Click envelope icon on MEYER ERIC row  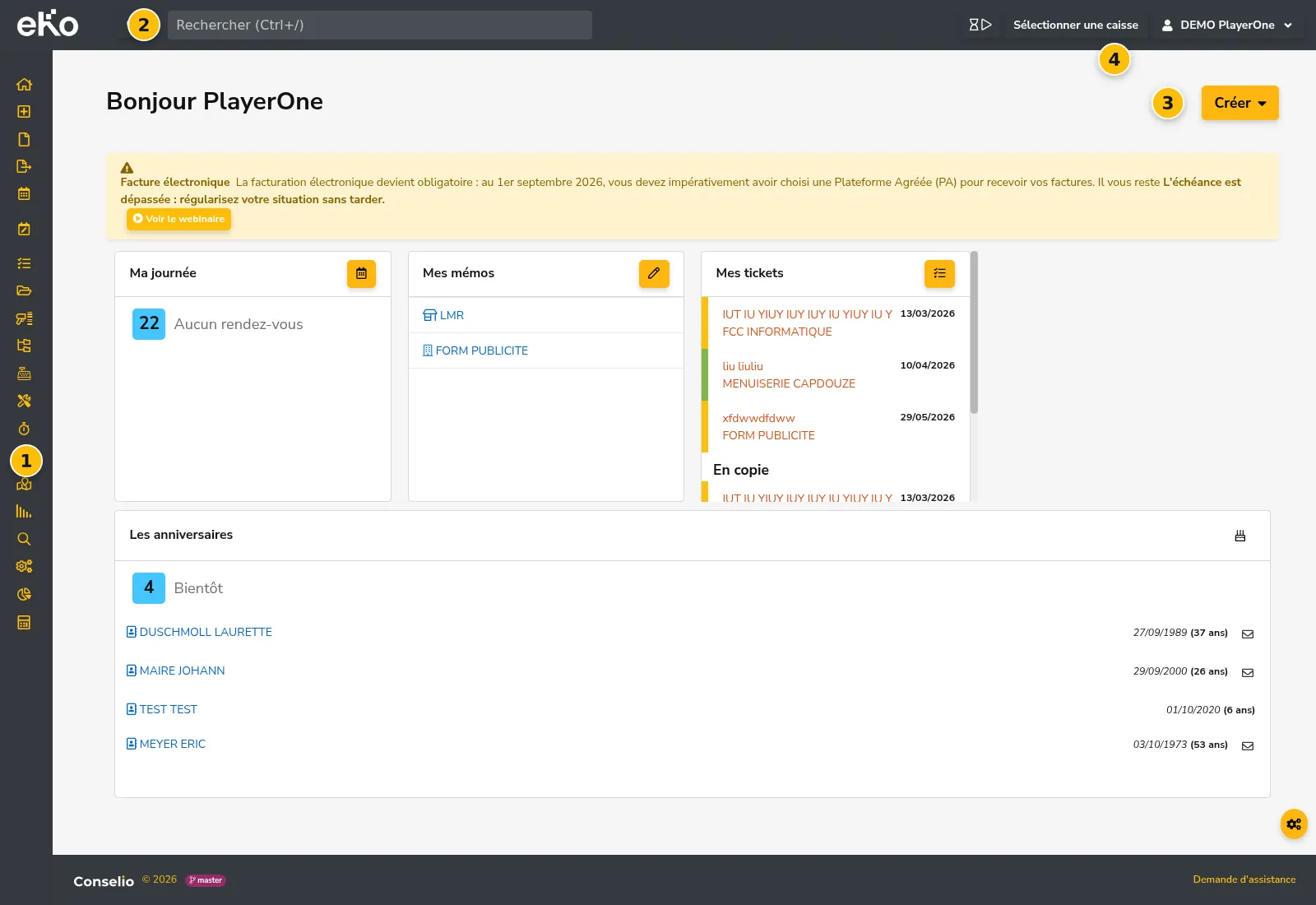click(1248, 745)
